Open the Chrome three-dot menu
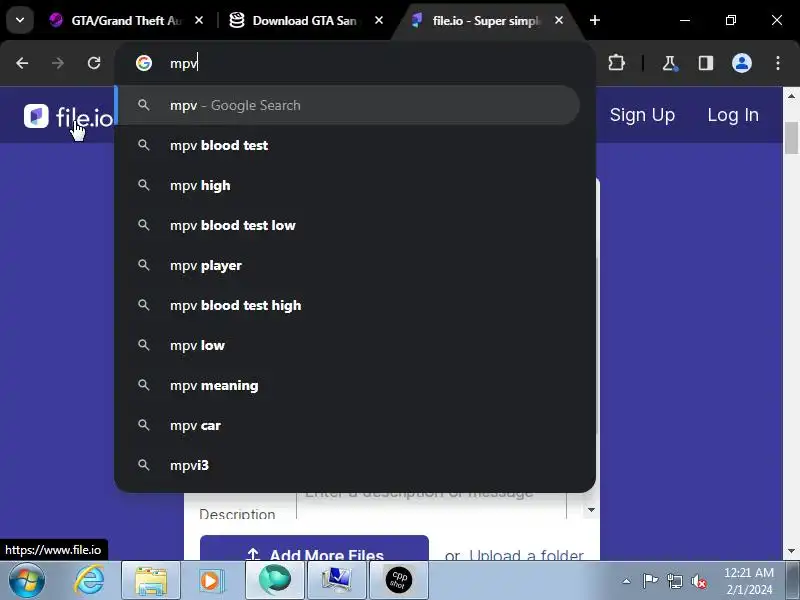The image size is (800, 600). pos(778,63)
